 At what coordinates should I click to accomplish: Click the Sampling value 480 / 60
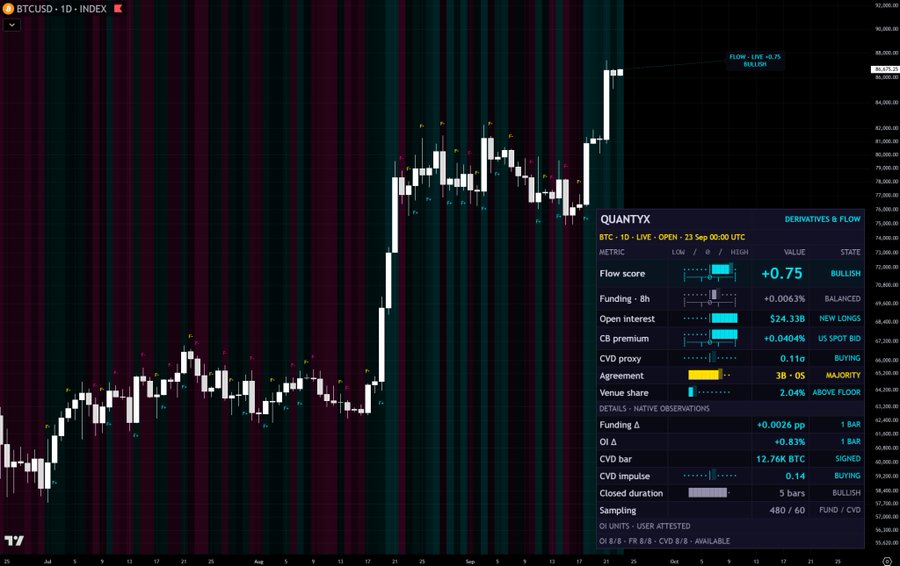(x=787, y=510)
